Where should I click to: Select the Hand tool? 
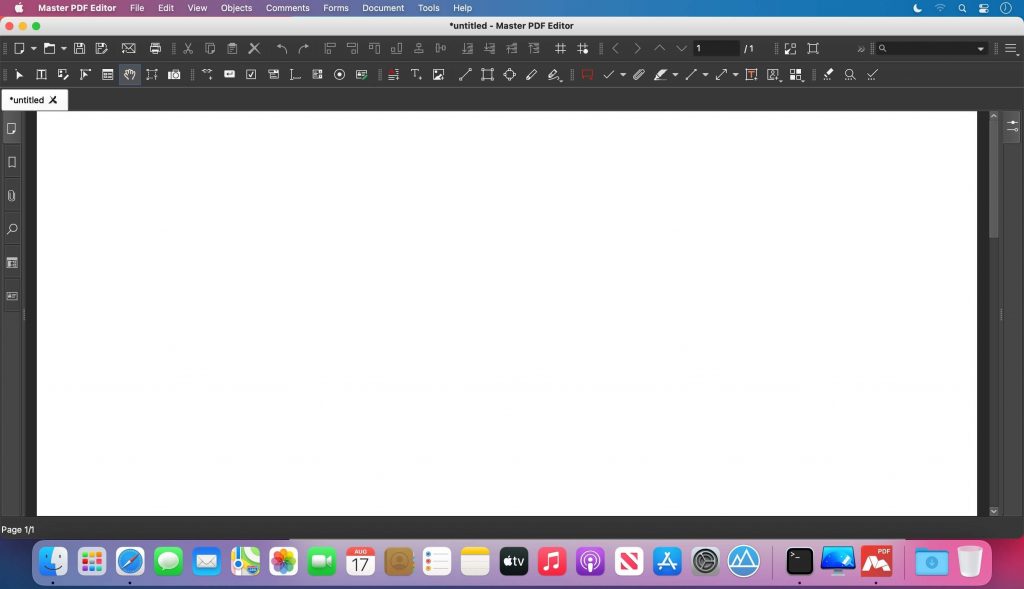[x=128, y=74]
